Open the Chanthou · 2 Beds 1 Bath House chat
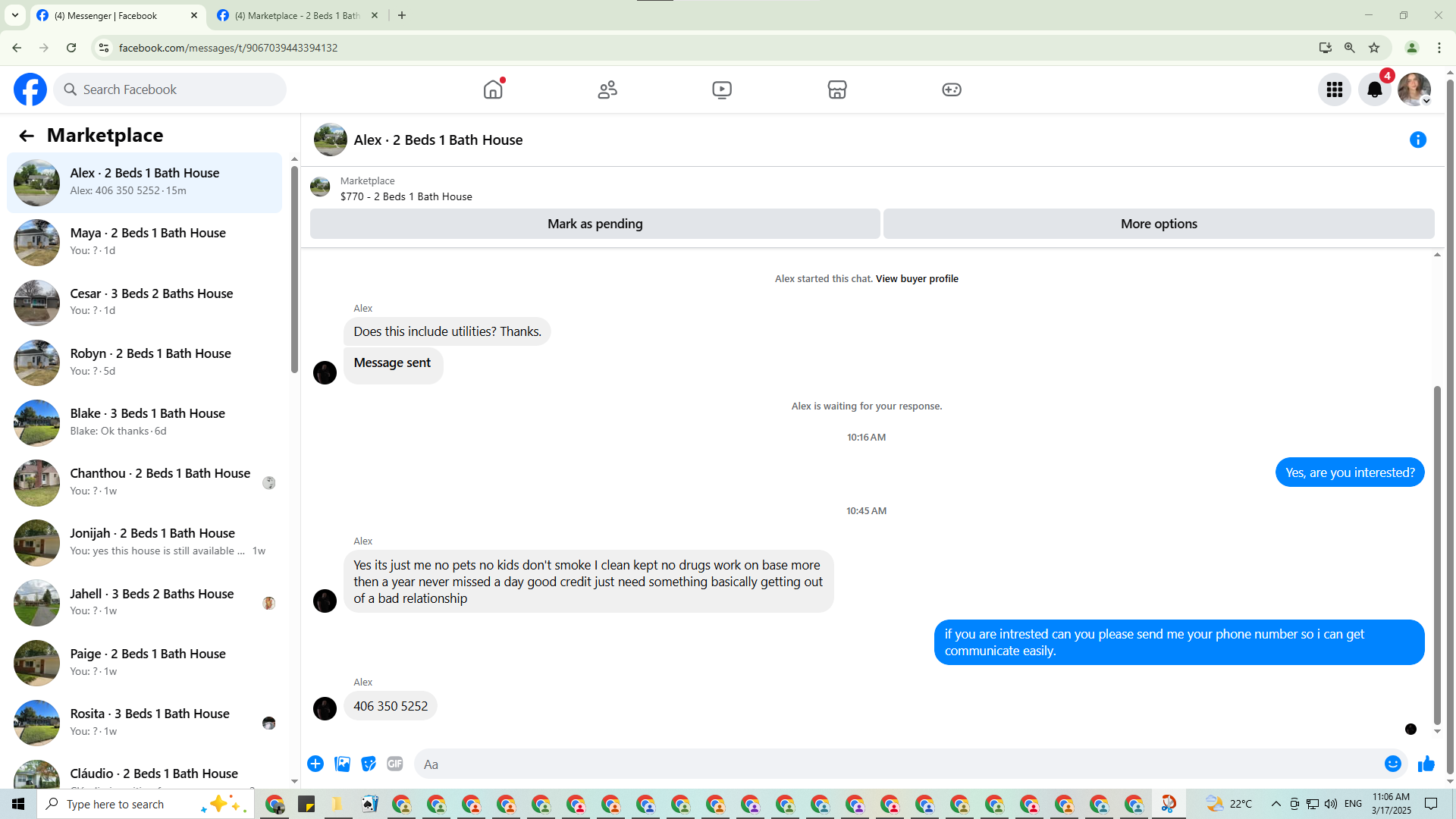Screen dimensions: 1456x819 click(144, 482)
